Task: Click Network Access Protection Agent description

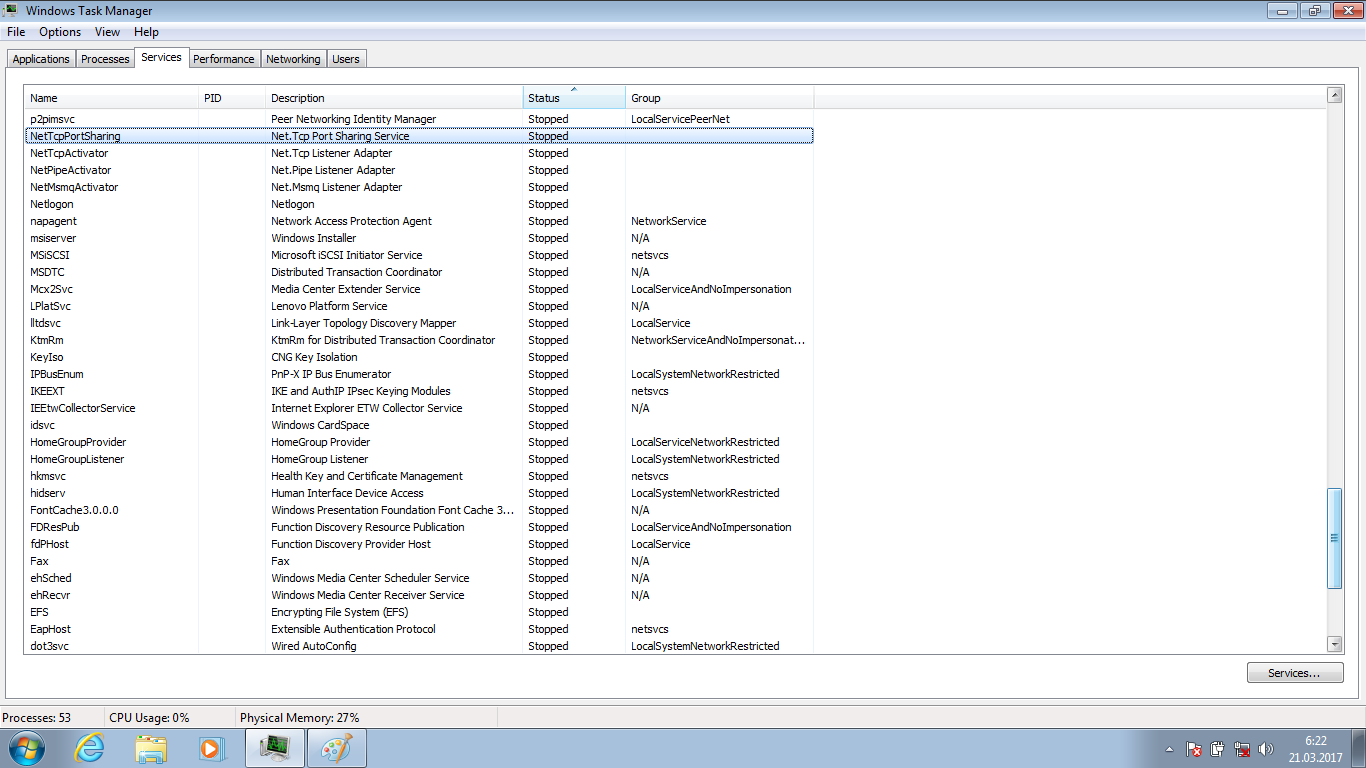Action: click(x=351, y=221)
